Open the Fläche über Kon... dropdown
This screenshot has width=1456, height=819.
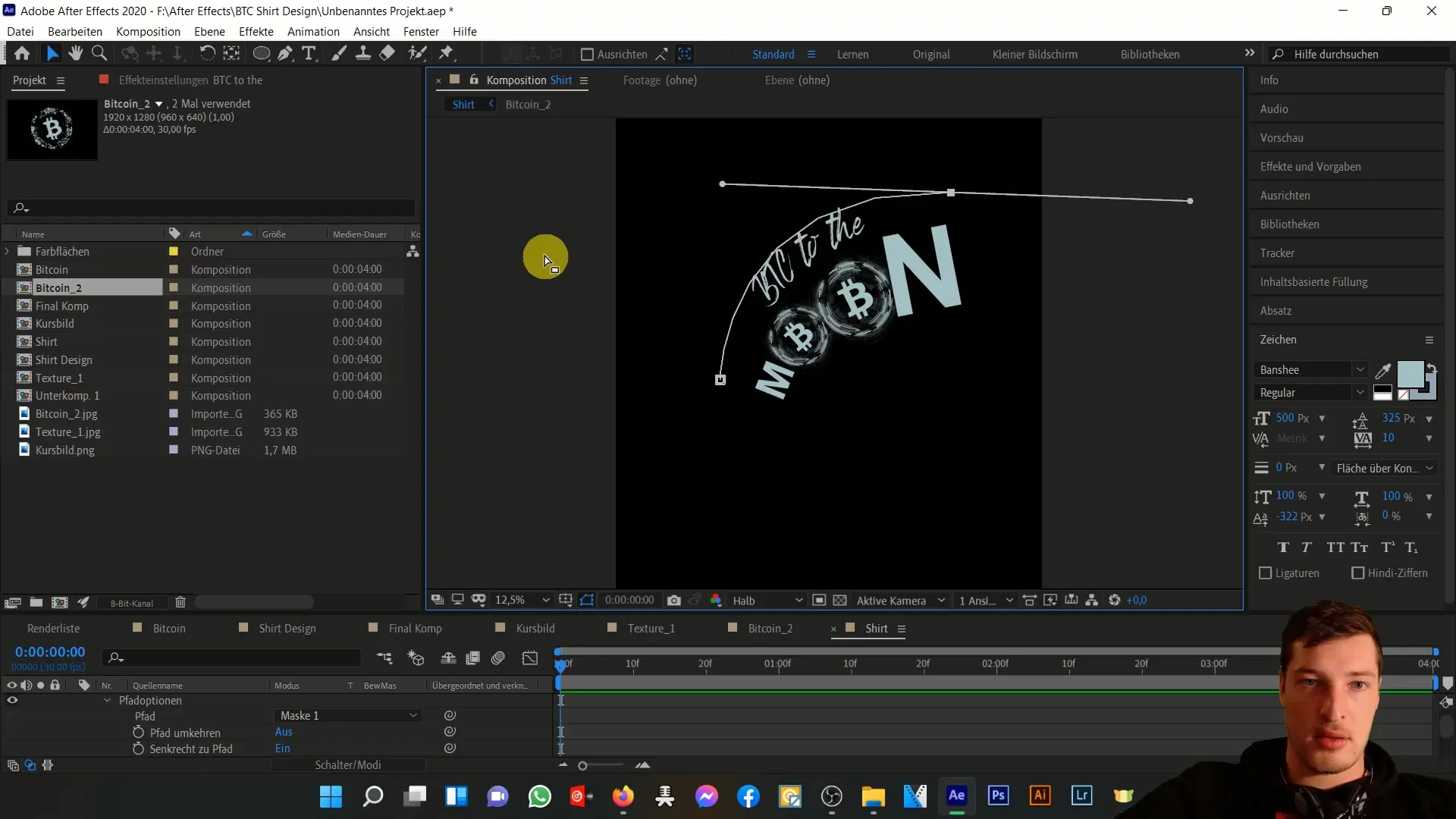point(1385,468)
